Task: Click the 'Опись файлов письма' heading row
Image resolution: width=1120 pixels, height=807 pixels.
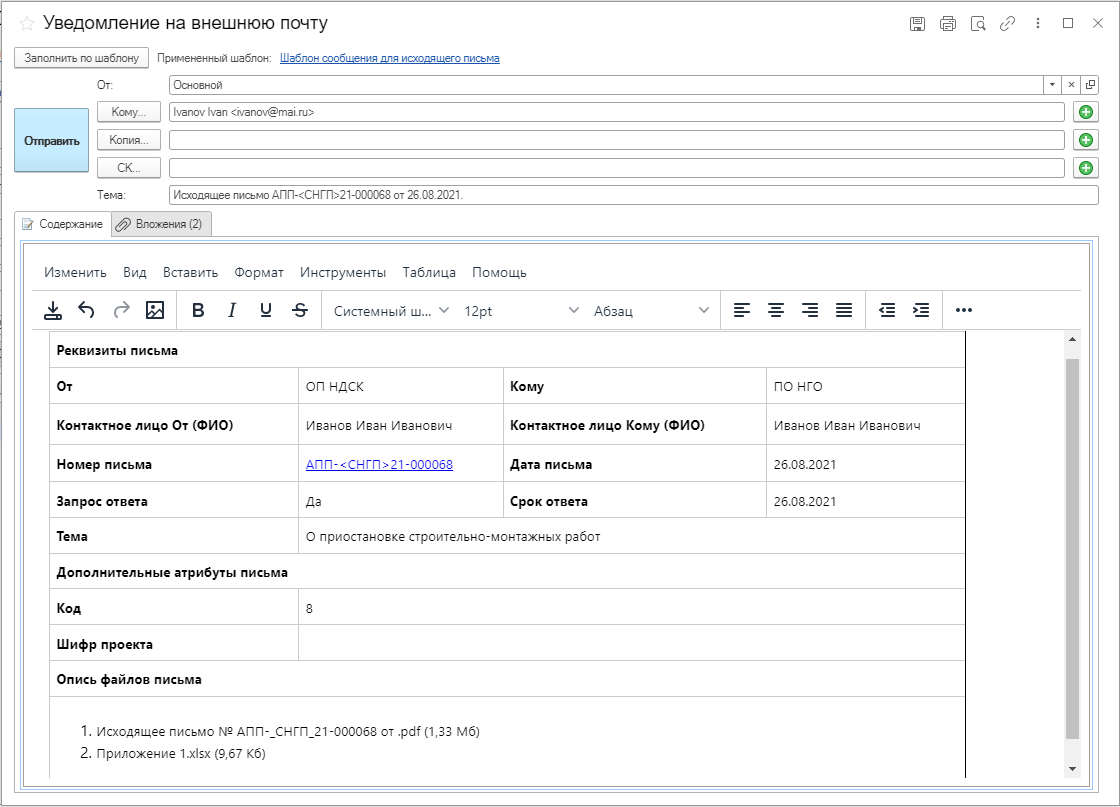Action: 507,679
